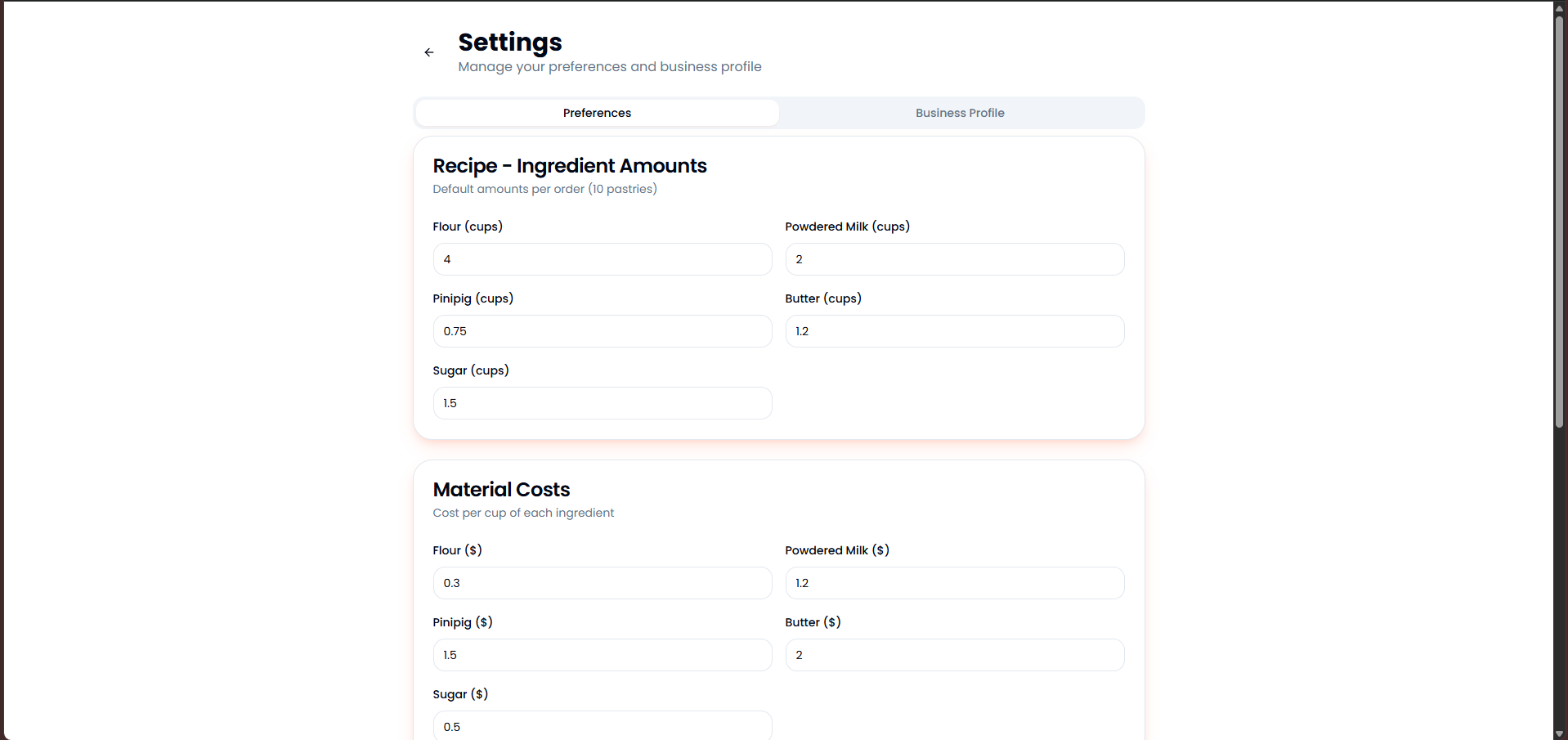Click the Recipe - Ingredient Amounts heading
The width and height of the screenshot is (1568, 740).
click(x=570, y=166)
